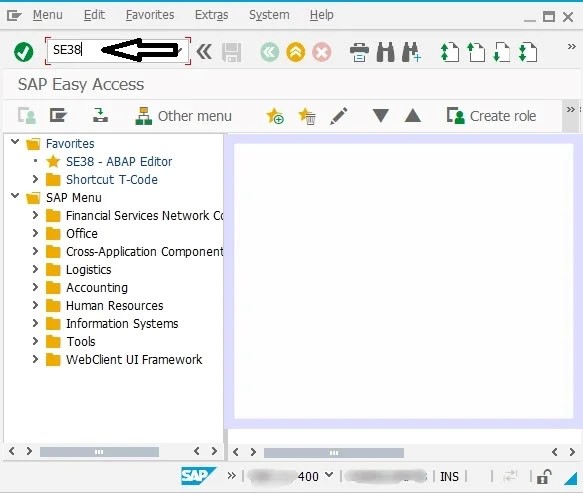This screenshot has height=493, width=583.
Task: Click the rightmost scroll arrow of tree panel
Action: click(x=214, y=451)
